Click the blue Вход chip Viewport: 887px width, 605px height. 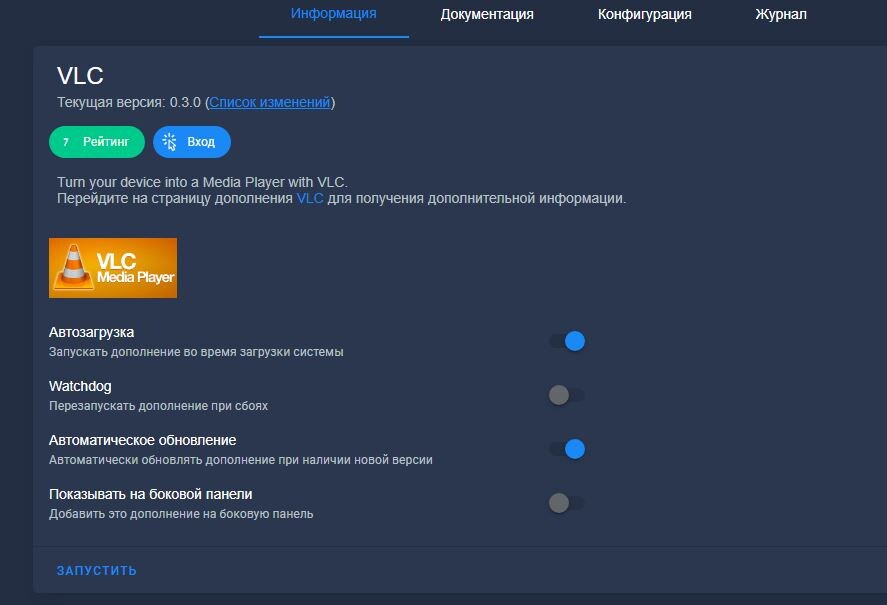192,142
